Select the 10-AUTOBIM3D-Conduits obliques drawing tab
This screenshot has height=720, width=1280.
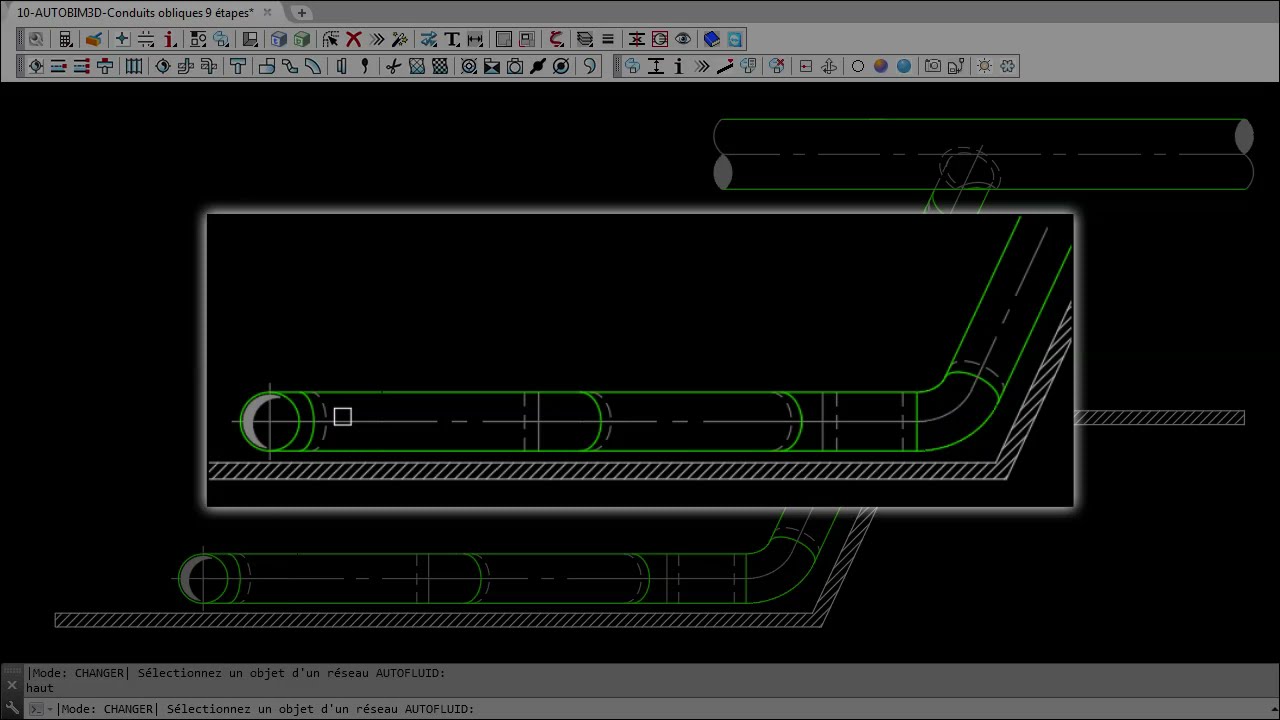click(135, 13)
